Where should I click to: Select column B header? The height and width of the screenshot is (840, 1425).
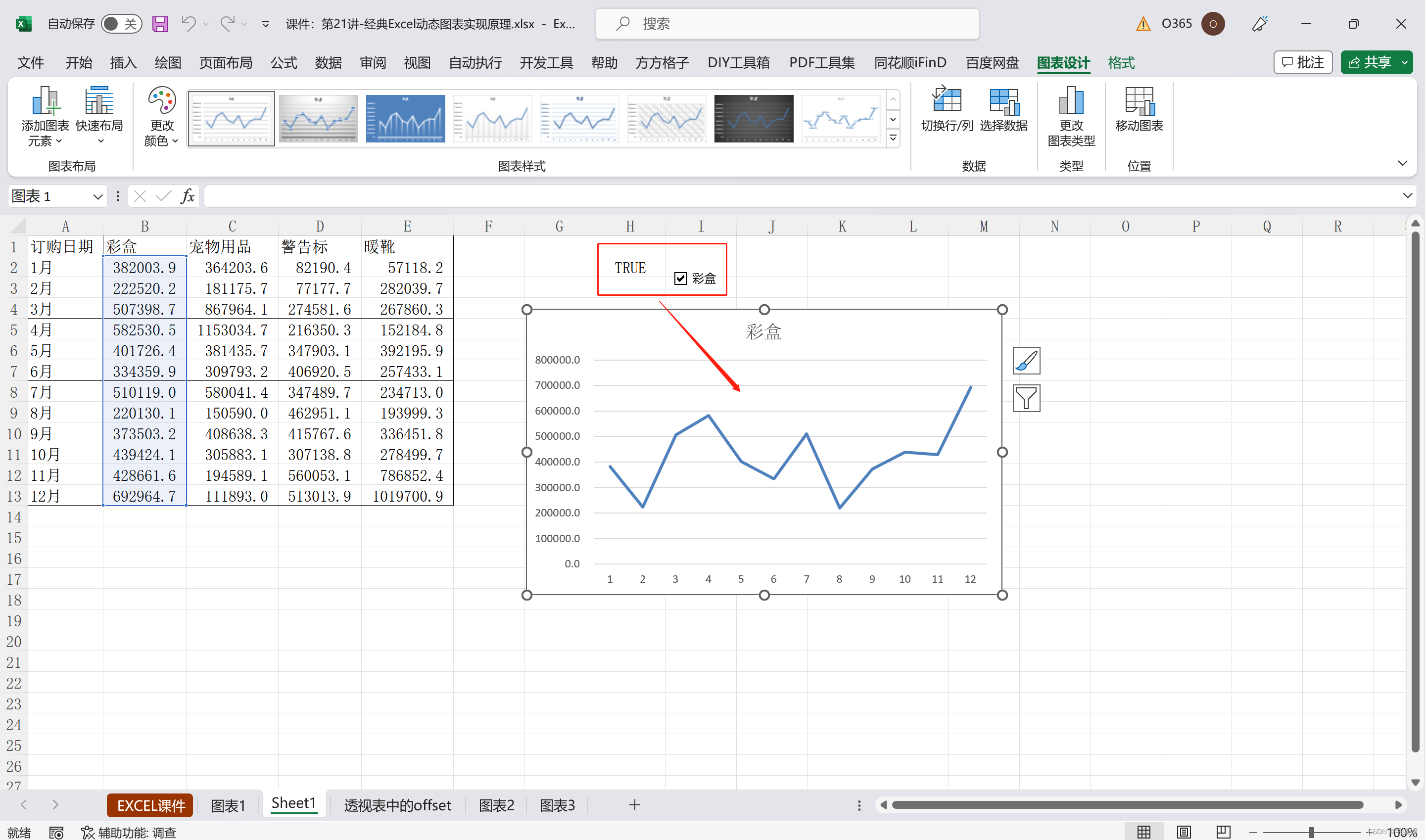pyautogui.click(x=144, y=226)
